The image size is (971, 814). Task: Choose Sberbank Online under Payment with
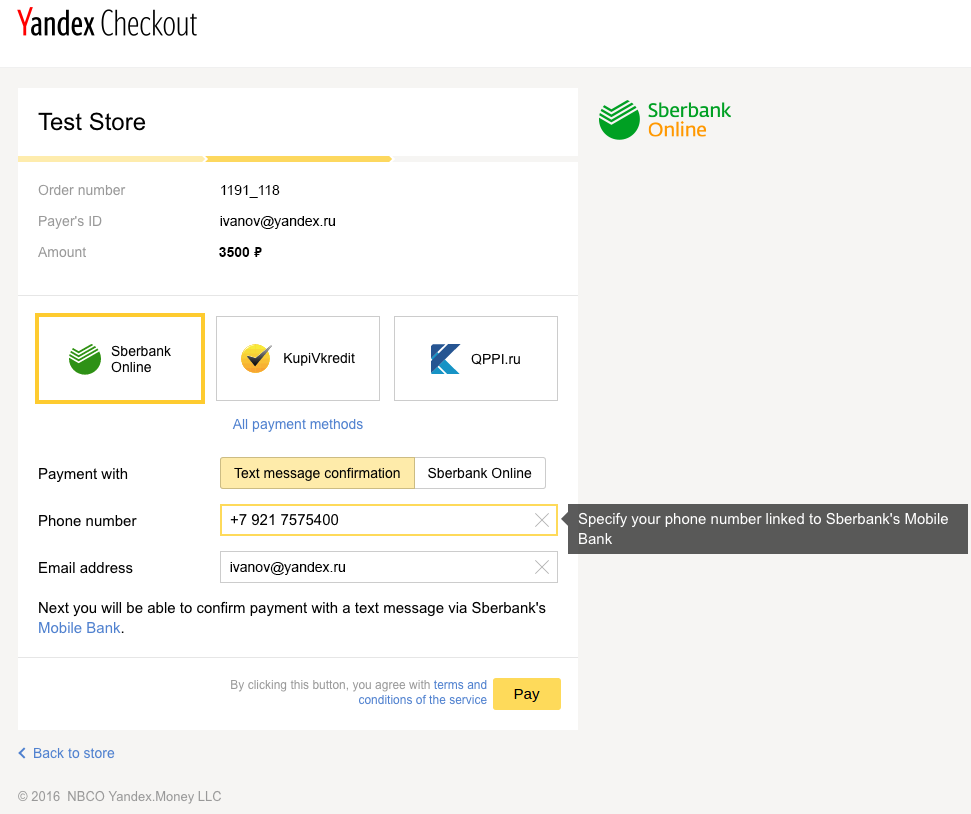click(x=479, y=473)
